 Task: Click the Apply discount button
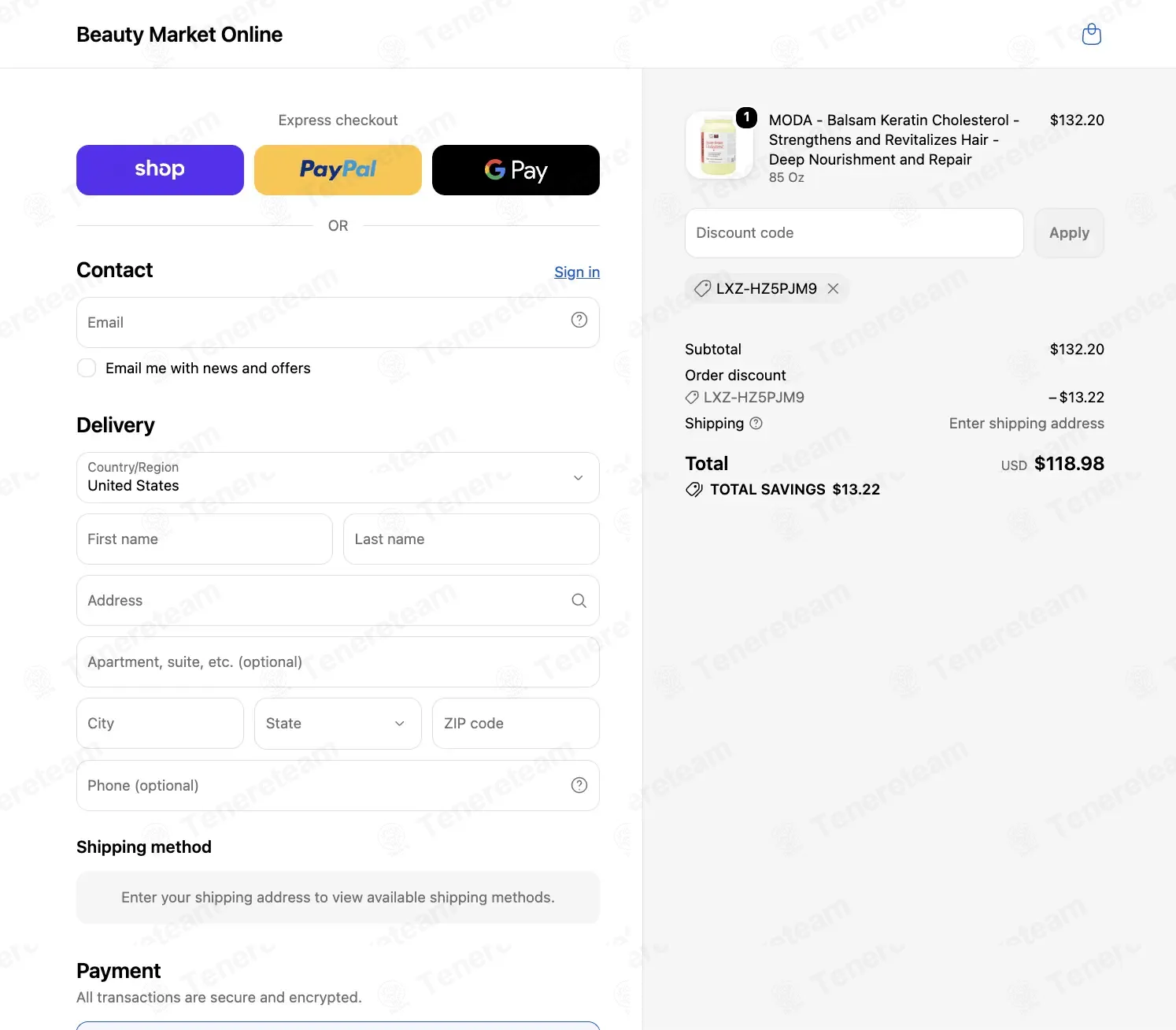tap(1069, 233)
